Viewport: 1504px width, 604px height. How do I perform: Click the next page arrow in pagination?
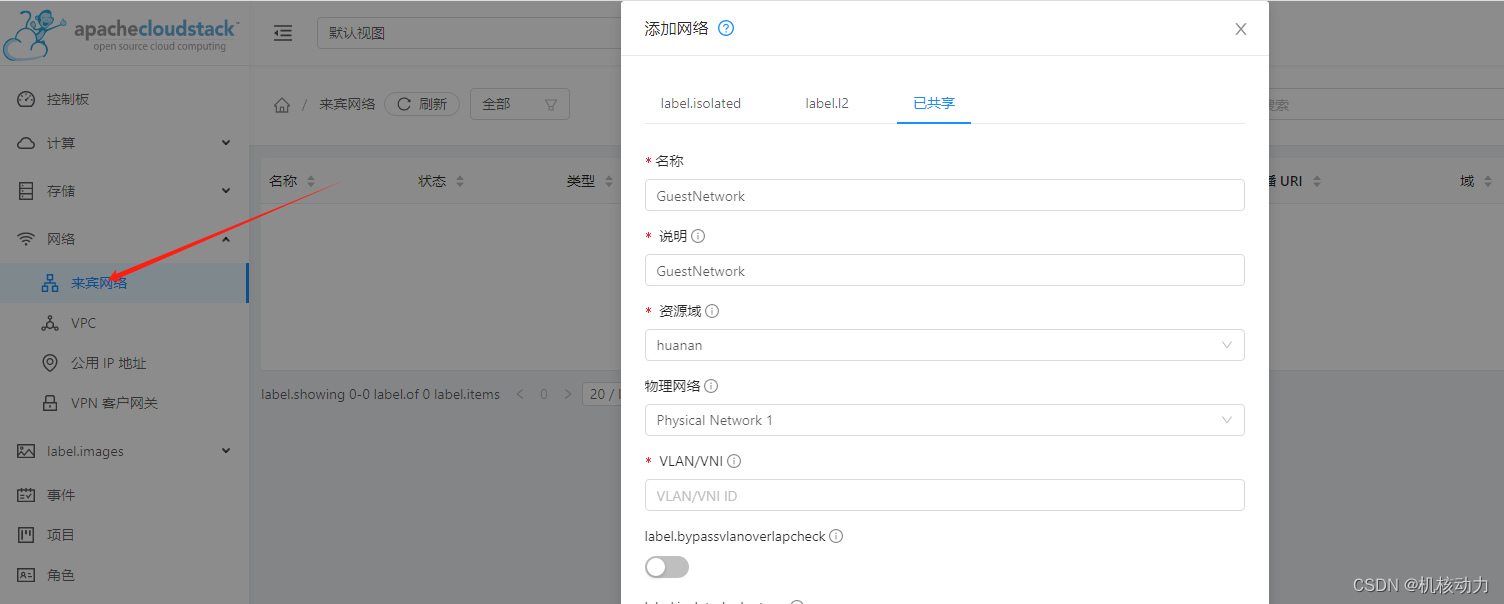tap(567, 394)
